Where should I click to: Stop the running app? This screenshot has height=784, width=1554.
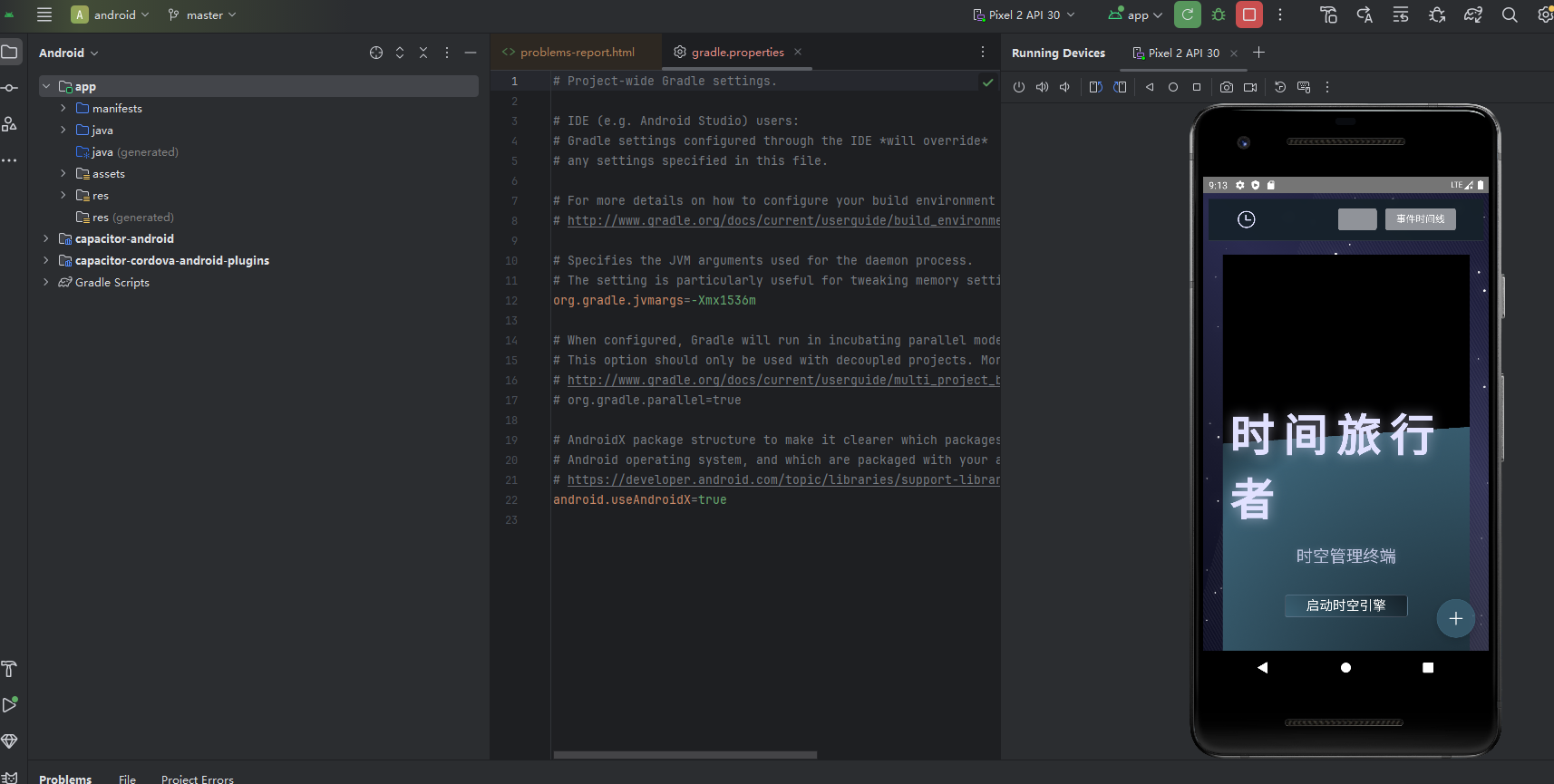(x=1249, y=15)
